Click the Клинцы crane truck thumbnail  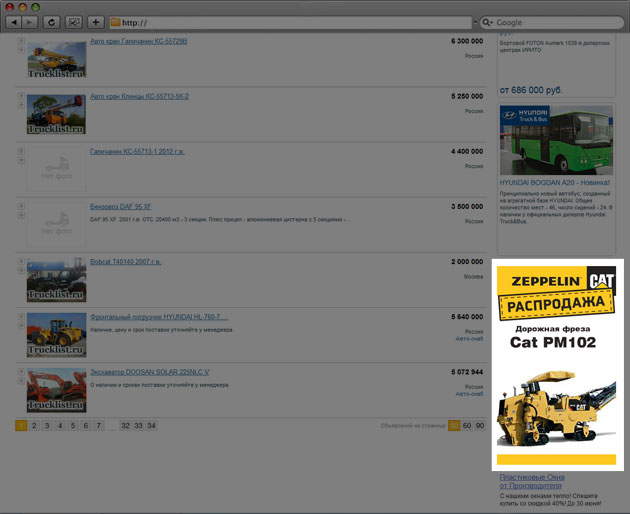click(x=57, y=115)
